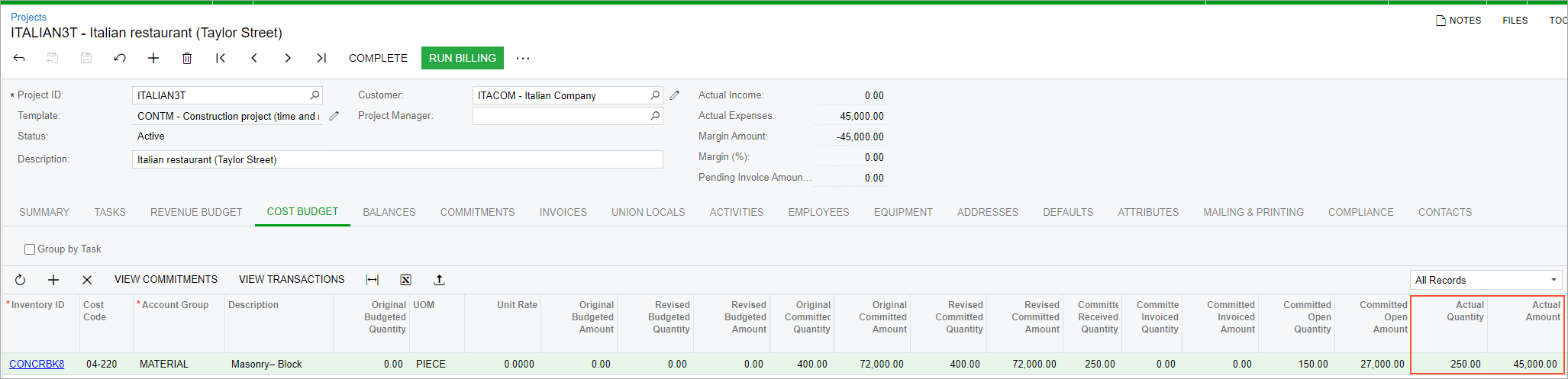Click the Description input field
Viewport: 1568px width, 379px height.
pos(397,159)
